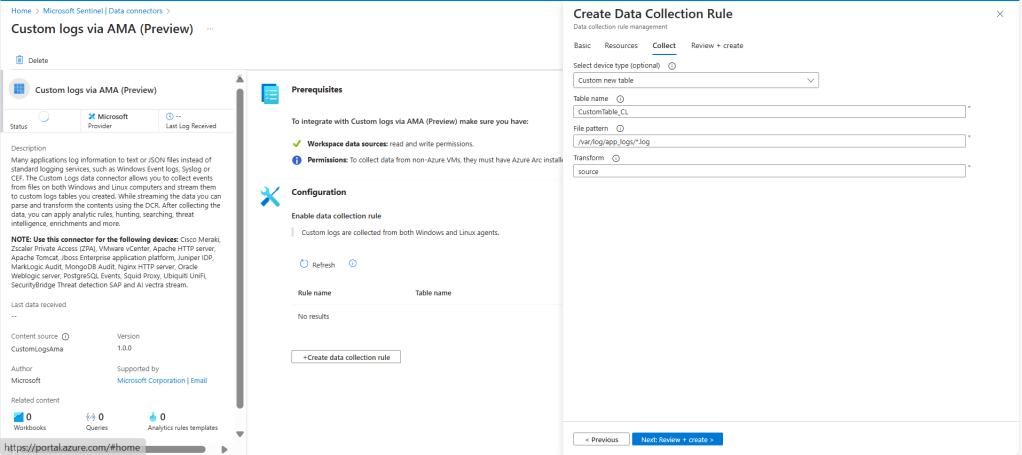Click the Delete trash icon
This screenshot has width=1022, height=455.
(20, 60)
